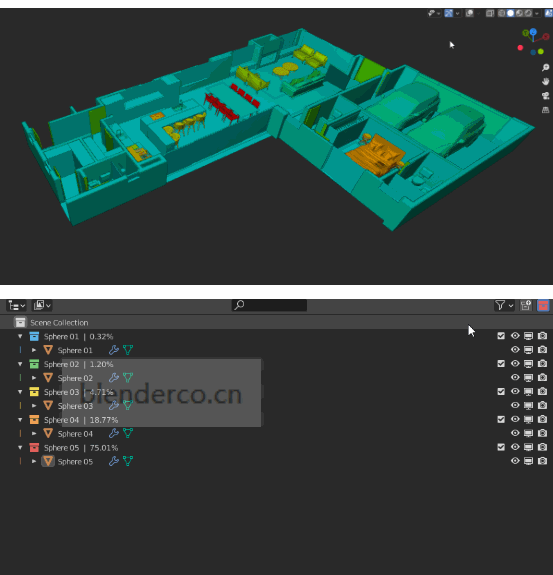Screen dimensions: 553x575
Task: Toggle camera view icon in viewport
Action: (545, 96)
